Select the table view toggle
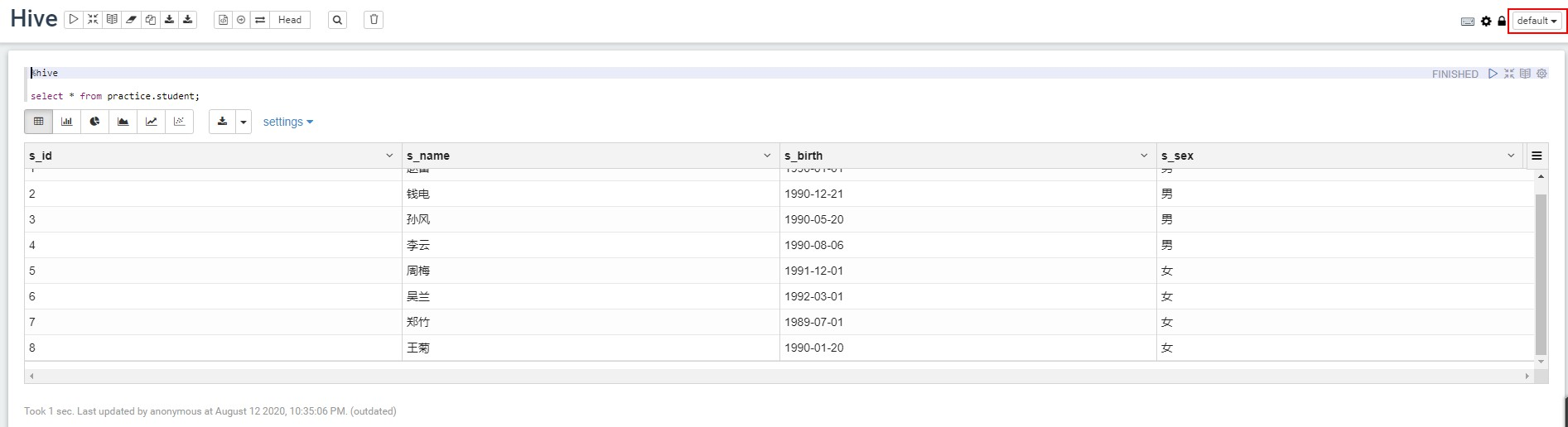Image resolution: width=1568 pixels, height=427 pixels. 38,122
